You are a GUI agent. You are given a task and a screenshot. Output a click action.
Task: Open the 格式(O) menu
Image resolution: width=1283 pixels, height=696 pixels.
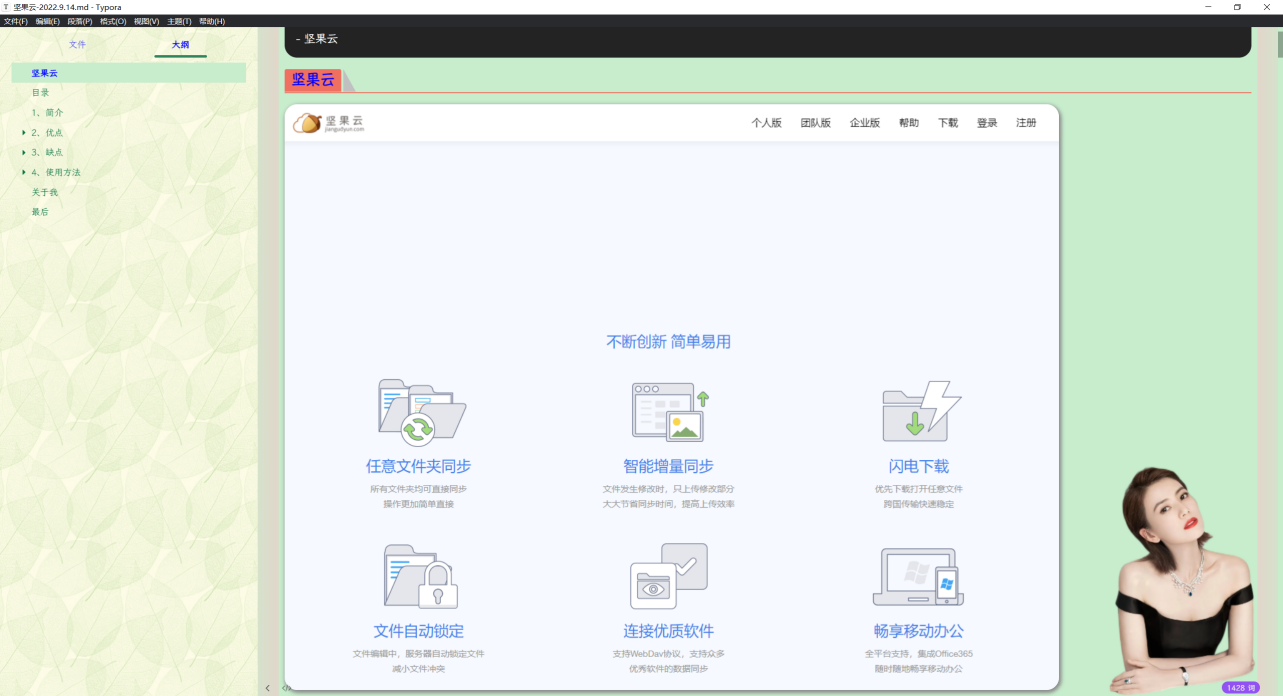pos(113,21)
